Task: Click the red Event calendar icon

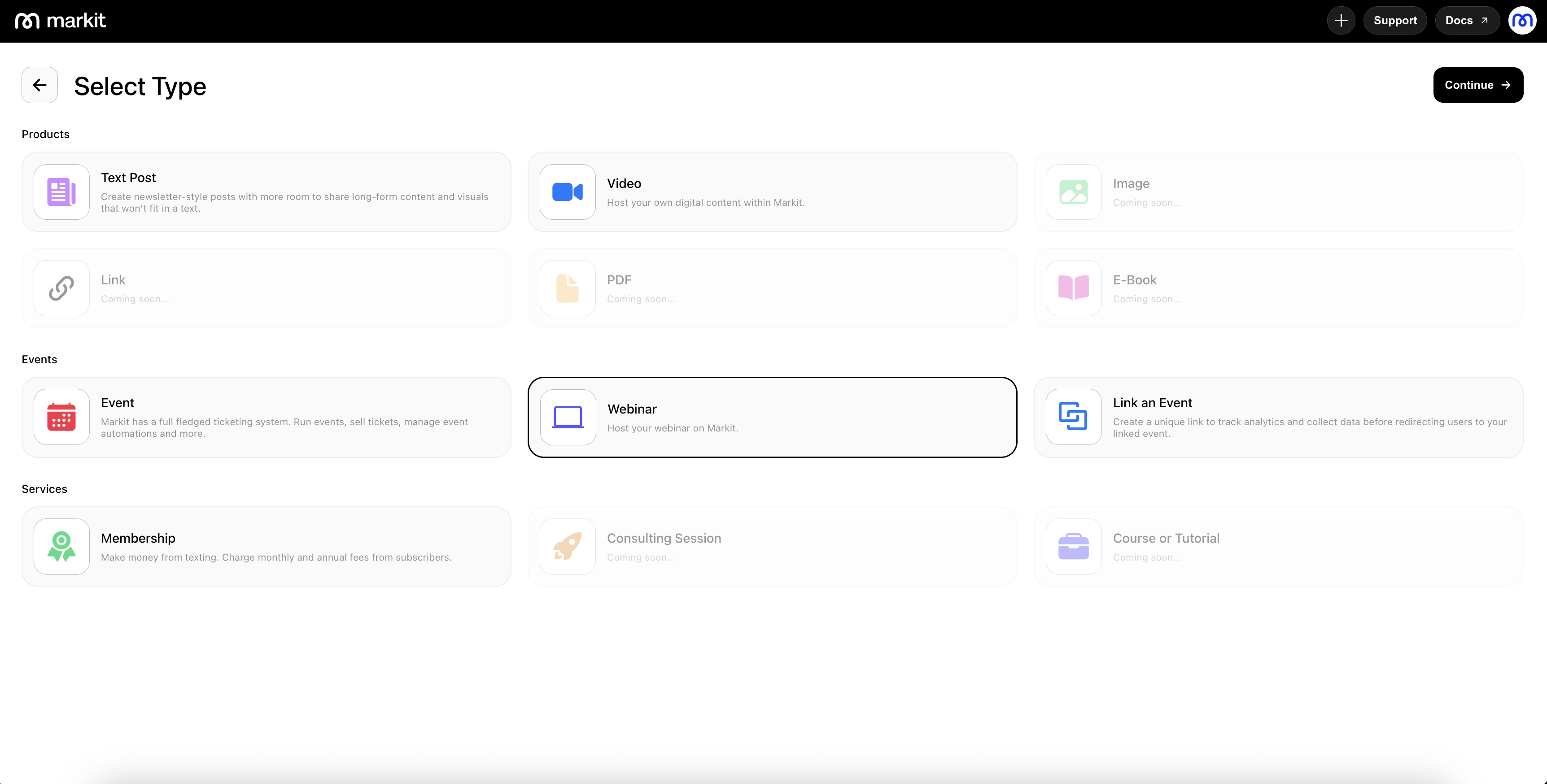Action: [61, 417]
